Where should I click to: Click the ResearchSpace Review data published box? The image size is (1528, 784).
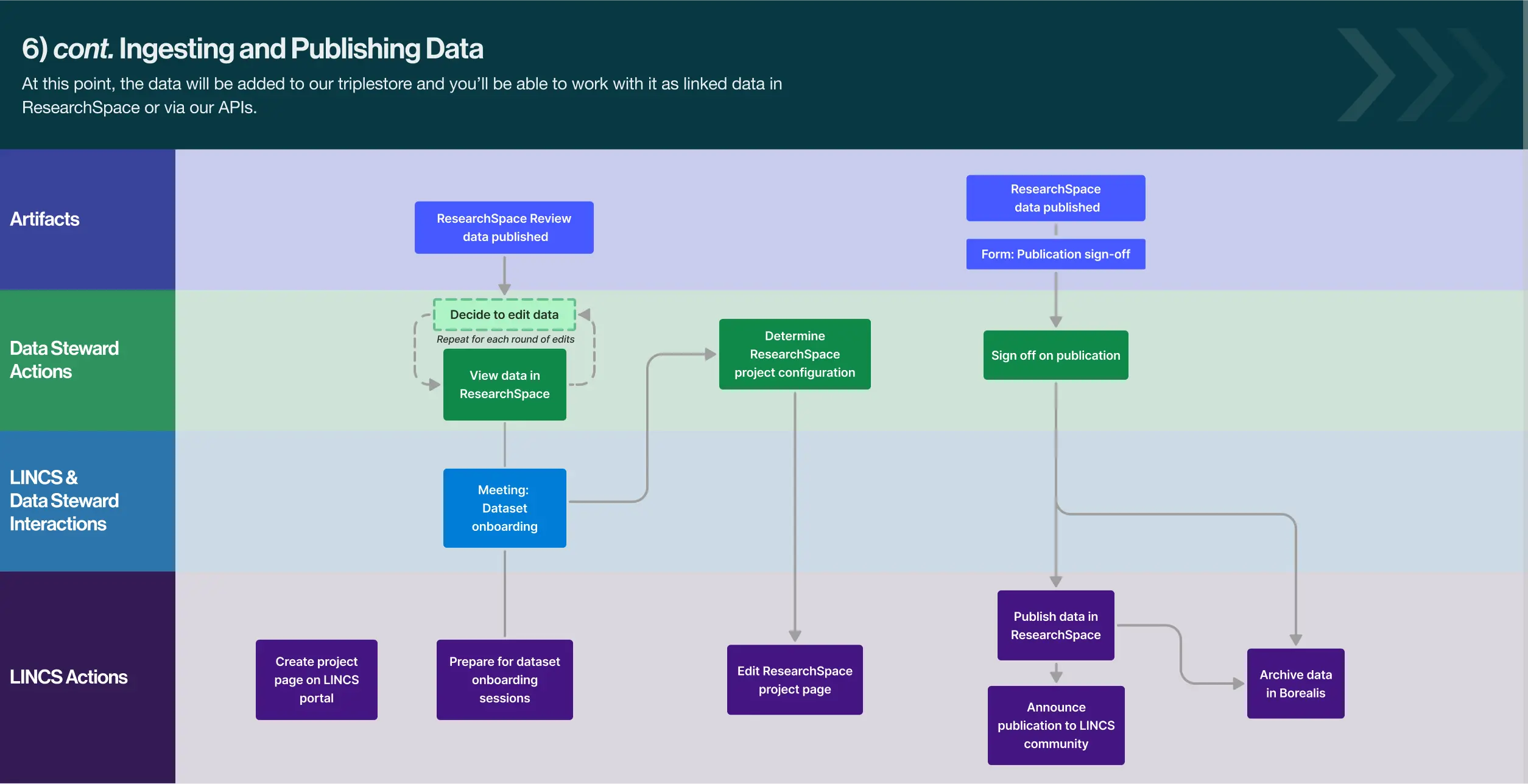pos(504,228)
